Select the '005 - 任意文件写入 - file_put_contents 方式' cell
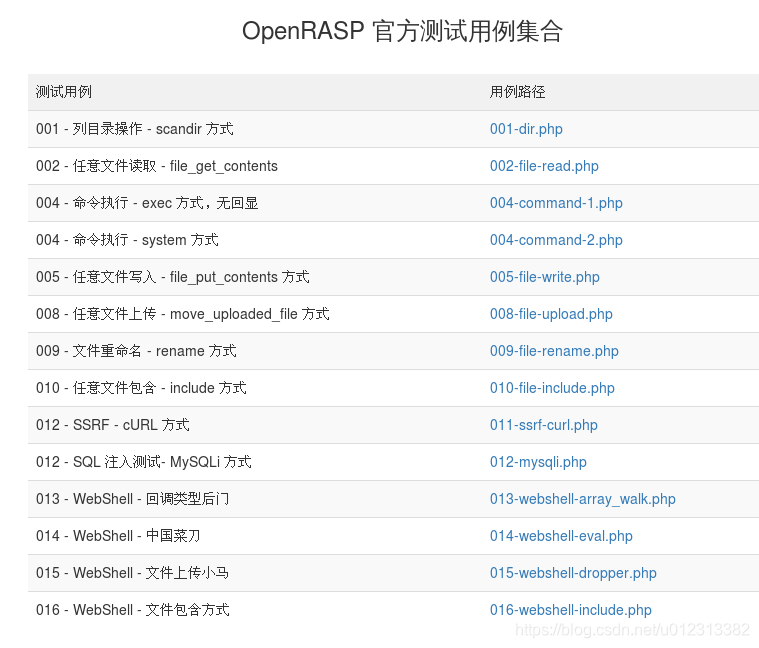The image size is (759, 648). click(255, 277)
